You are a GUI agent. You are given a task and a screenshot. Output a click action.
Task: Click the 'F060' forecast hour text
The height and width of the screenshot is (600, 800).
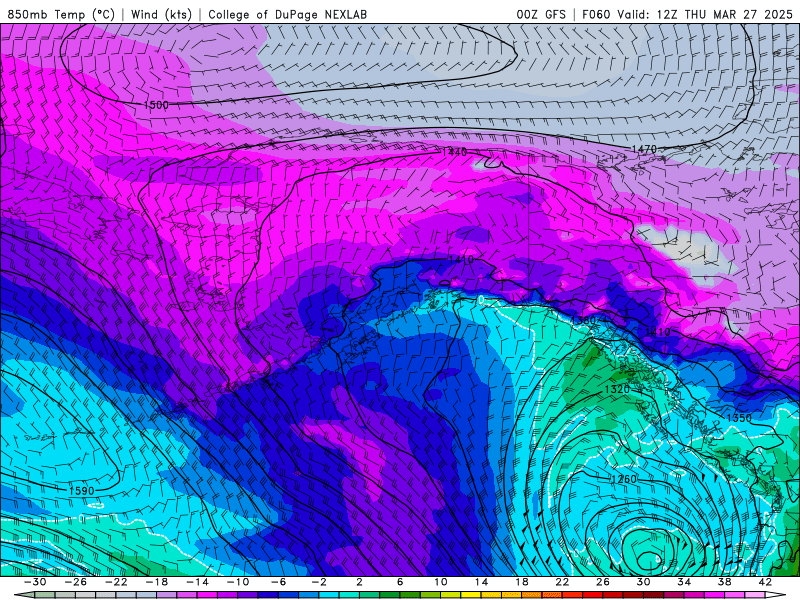point(596,14)
